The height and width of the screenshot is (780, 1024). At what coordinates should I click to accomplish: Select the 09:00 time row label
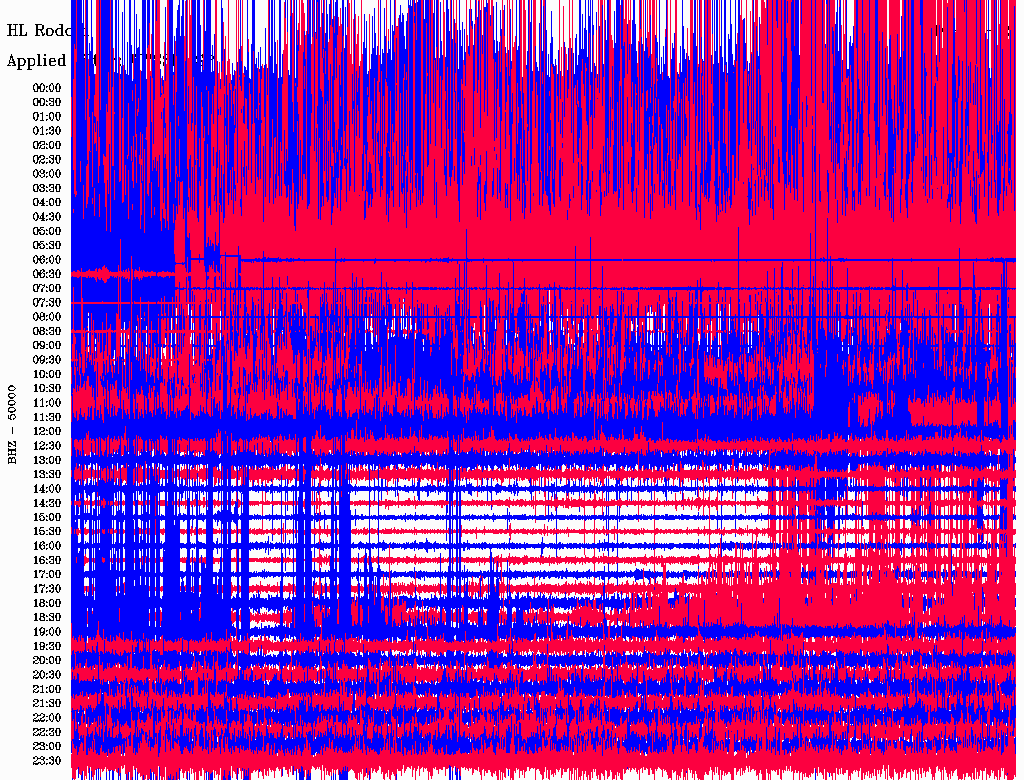click(47, 346)
